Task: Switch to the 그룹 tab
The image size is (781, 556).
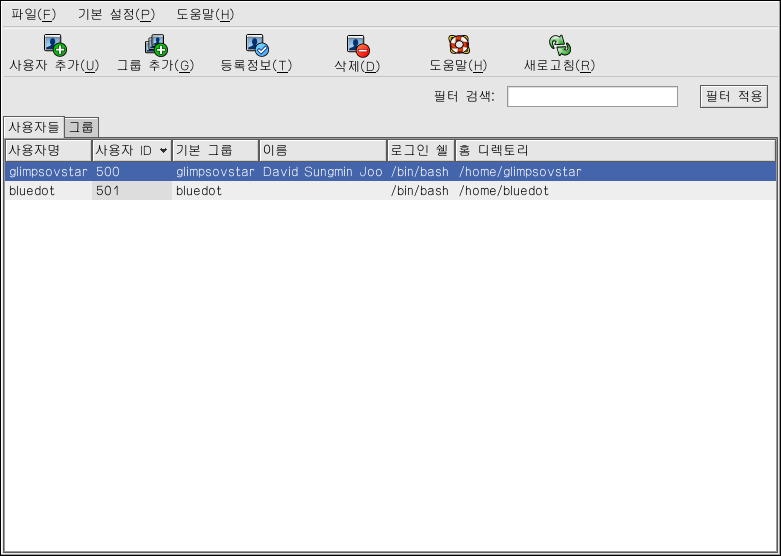Action: (81, 127)
